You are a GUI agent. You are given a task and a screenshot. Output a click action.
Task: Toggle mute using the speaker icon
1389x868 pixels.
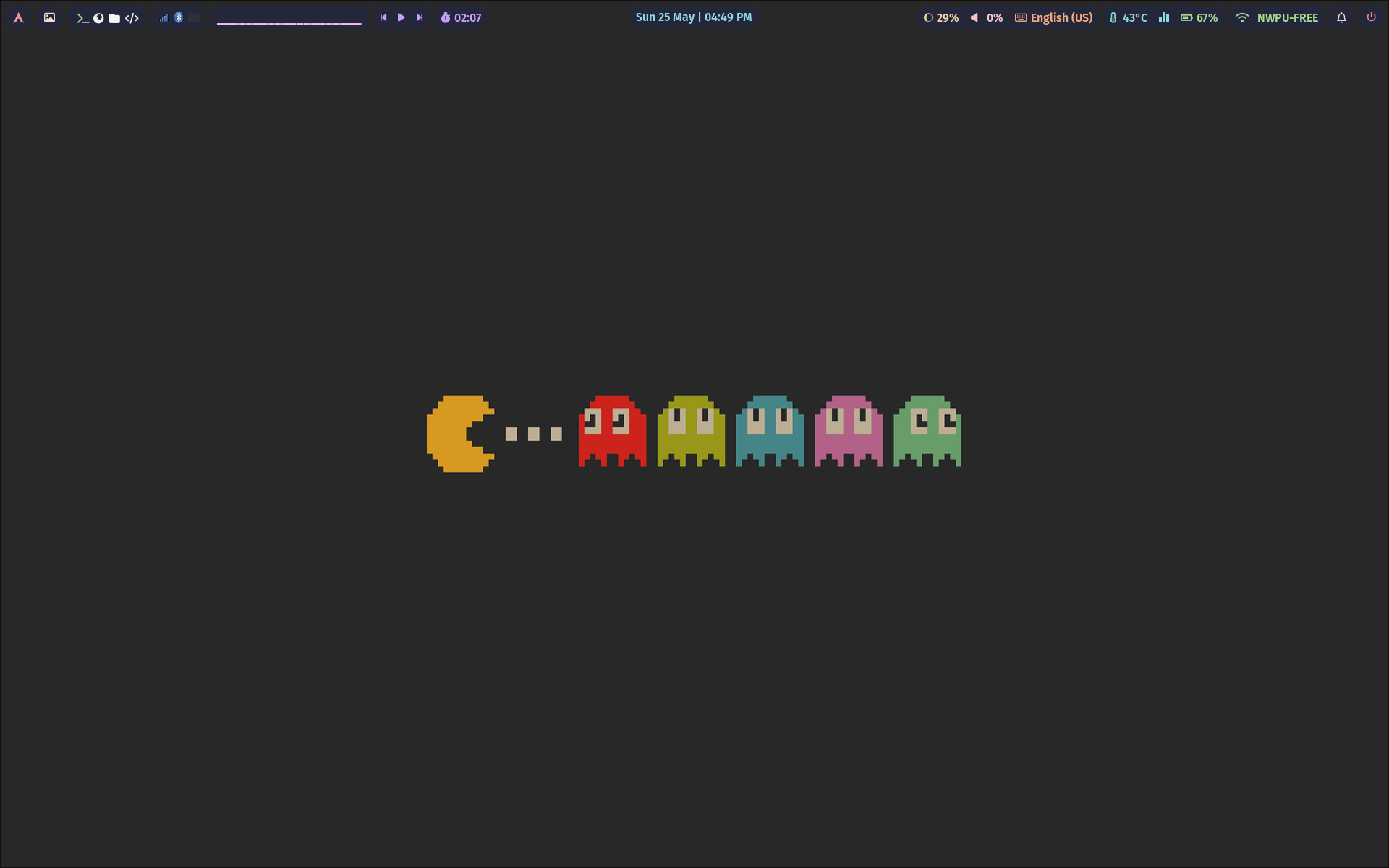[x=974, y=17]
